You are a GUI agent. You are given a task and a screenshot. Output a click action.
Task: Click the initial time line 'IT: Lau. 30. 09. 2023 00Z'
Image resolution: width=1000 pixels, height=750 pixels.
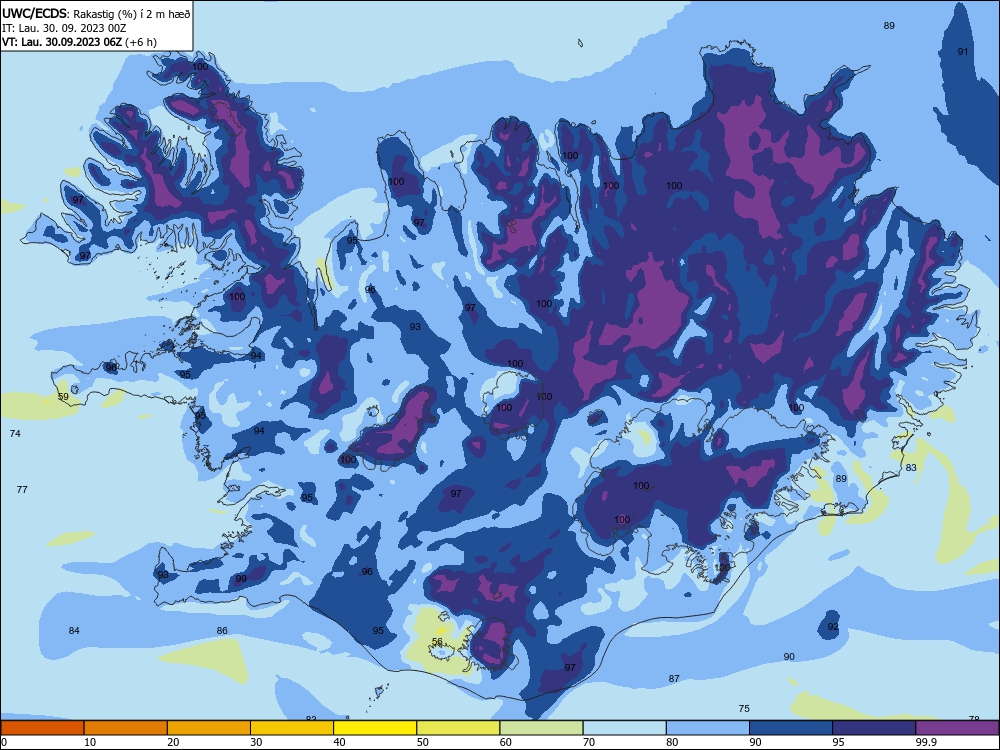(64, 28)
